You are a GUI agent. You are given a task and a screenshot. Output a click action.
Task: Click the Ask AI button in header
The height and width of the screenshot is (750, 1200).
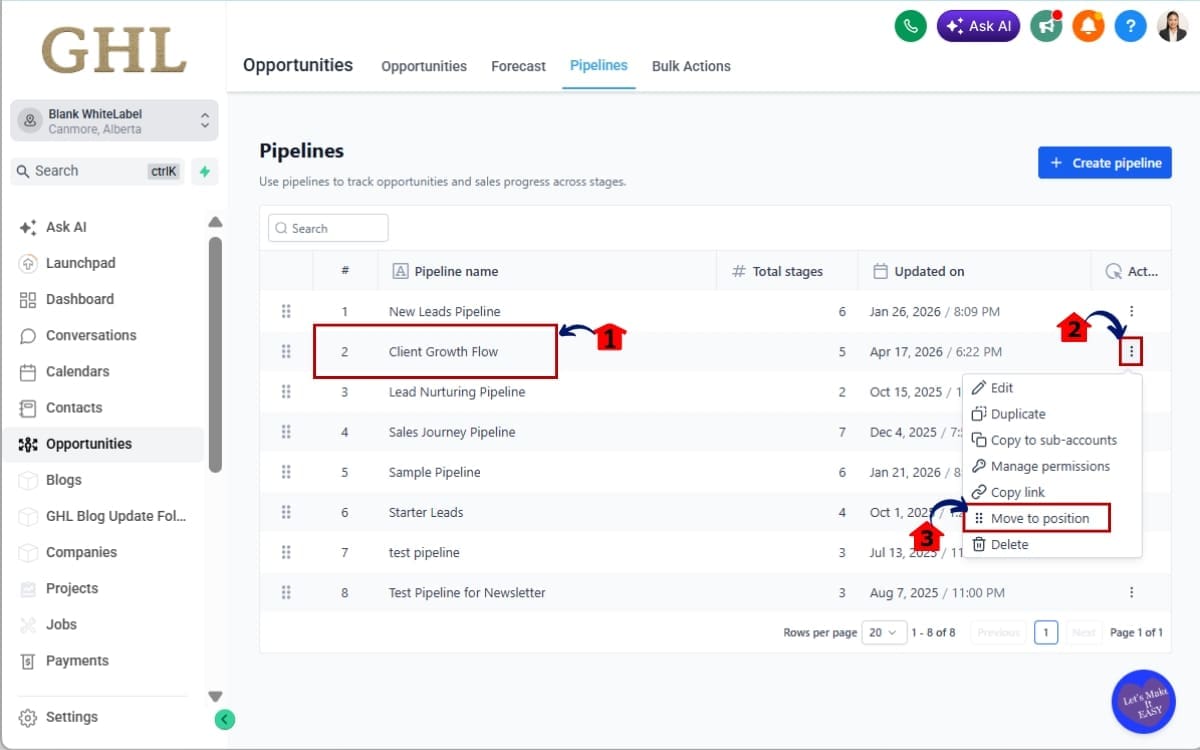point(978,26)
